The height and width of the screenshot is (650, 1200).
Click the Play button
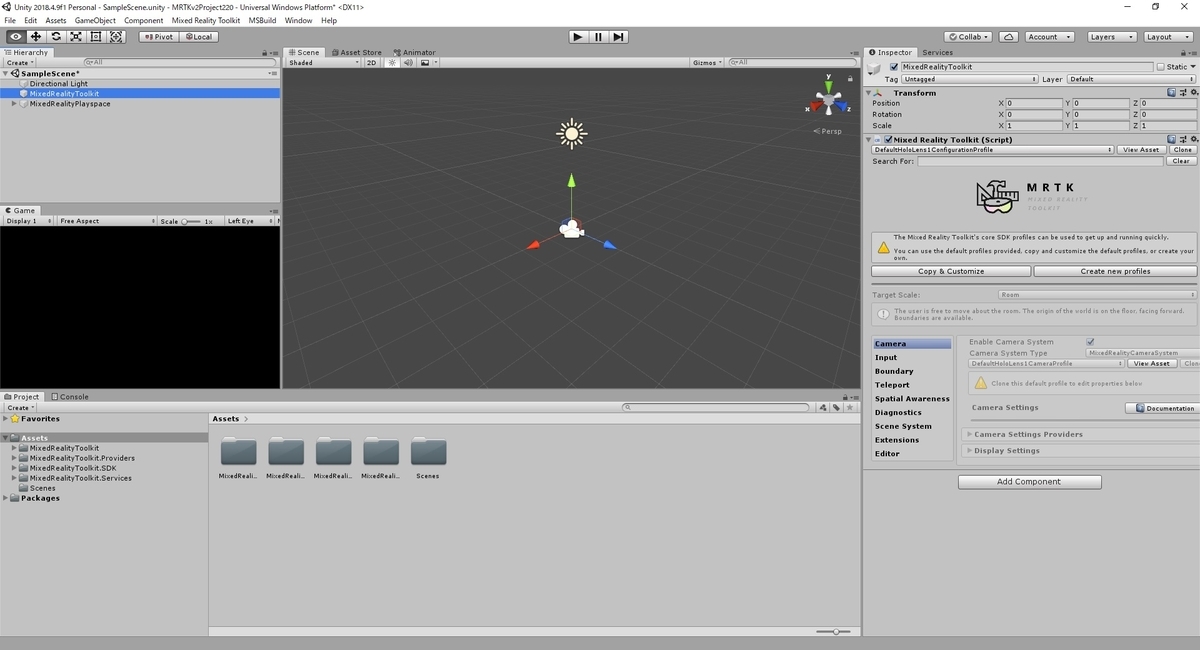578,37
